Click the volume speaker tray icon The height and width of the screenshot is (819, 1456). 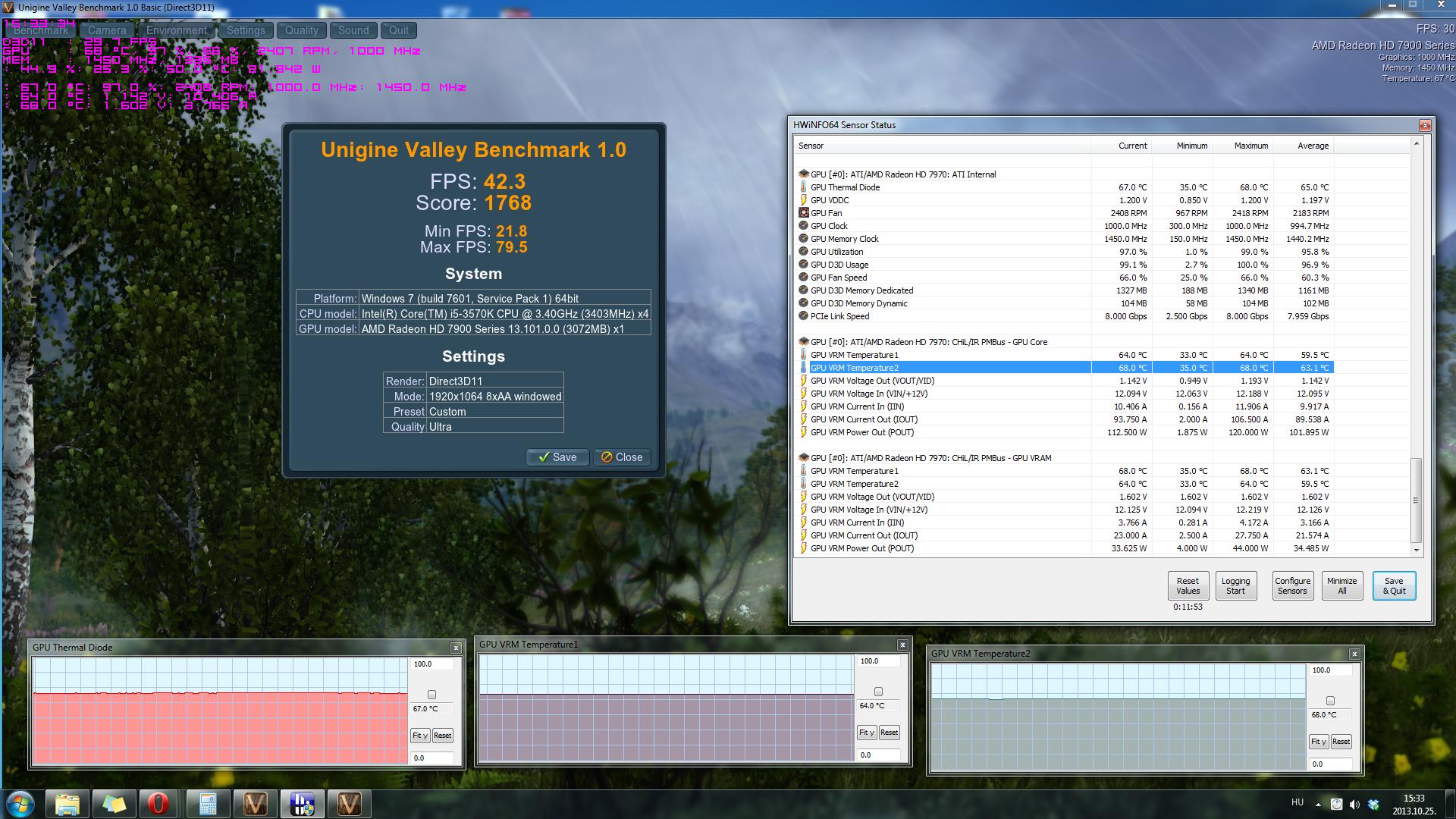(x=1354, y=804)
